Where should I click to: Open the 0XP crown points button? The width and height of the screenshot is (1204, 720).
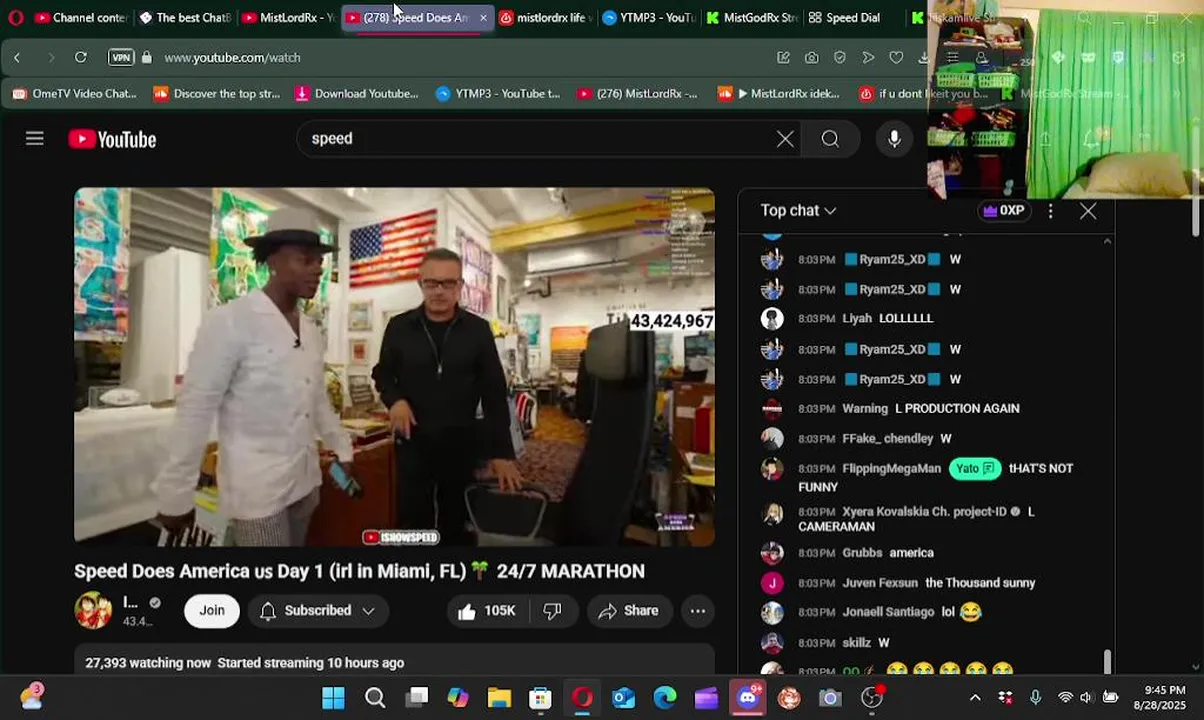tap(1003, 211)
